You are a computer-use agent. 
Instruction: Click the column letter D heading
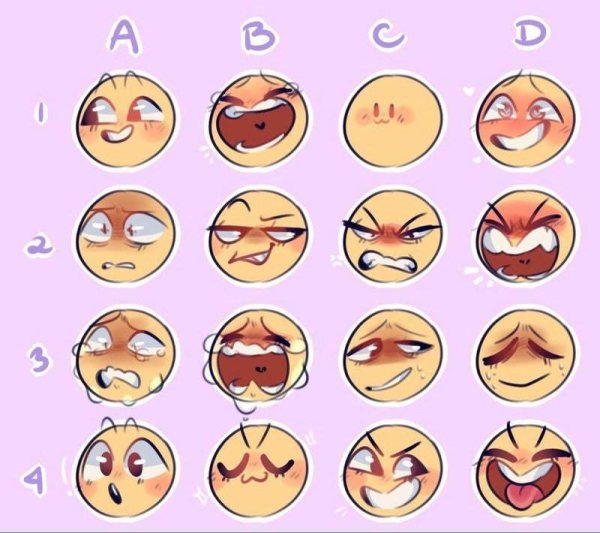pyautogui.click(x=530, y=33)
